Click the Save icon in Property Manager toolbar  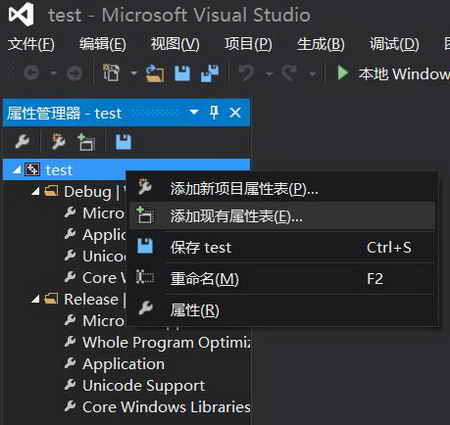click(123, 142)
